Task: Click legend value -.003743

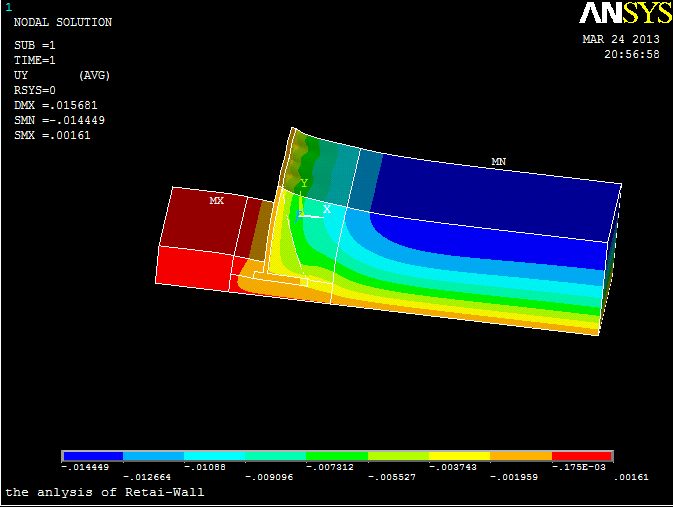Action: [453, 467]
